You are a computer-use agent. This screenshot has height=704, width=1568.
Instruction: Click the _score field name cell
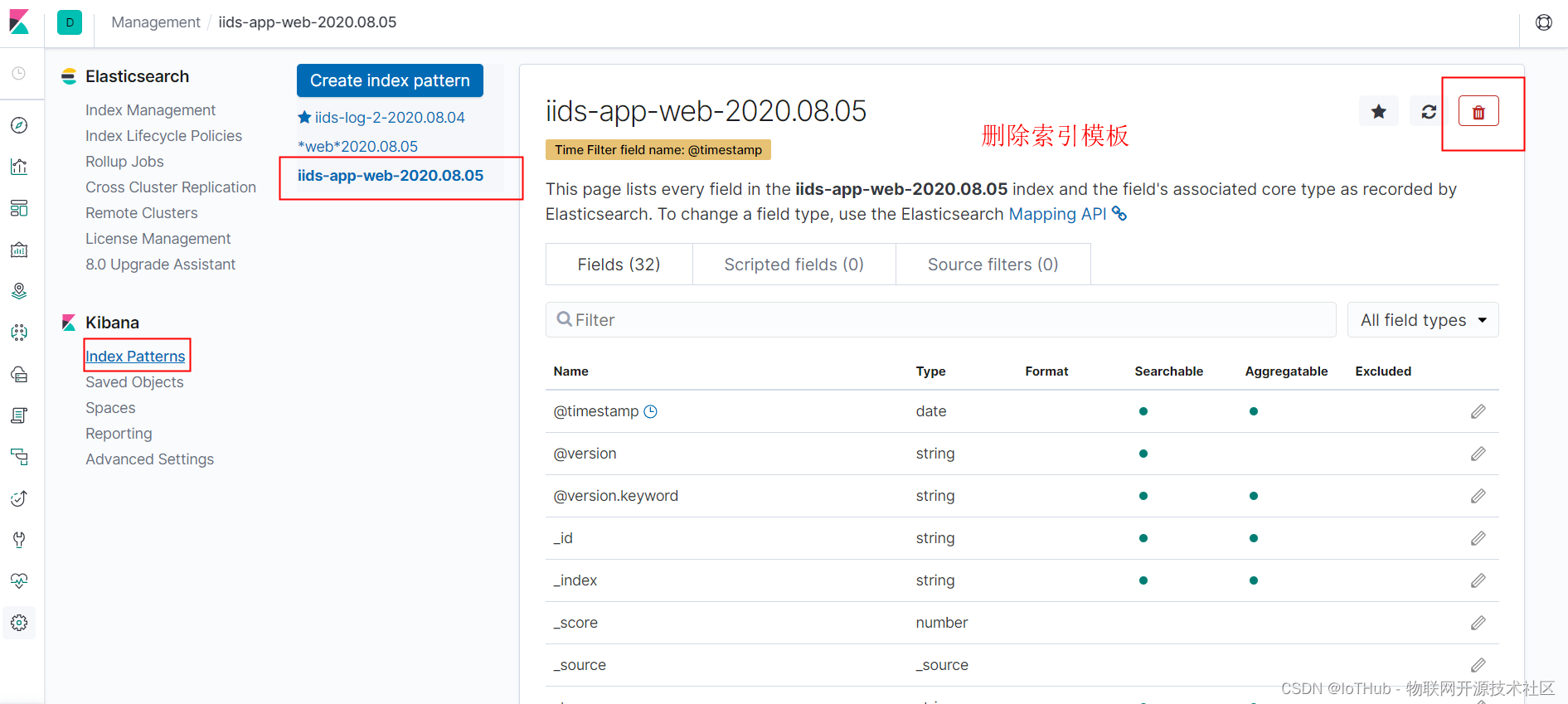[575, 623]
